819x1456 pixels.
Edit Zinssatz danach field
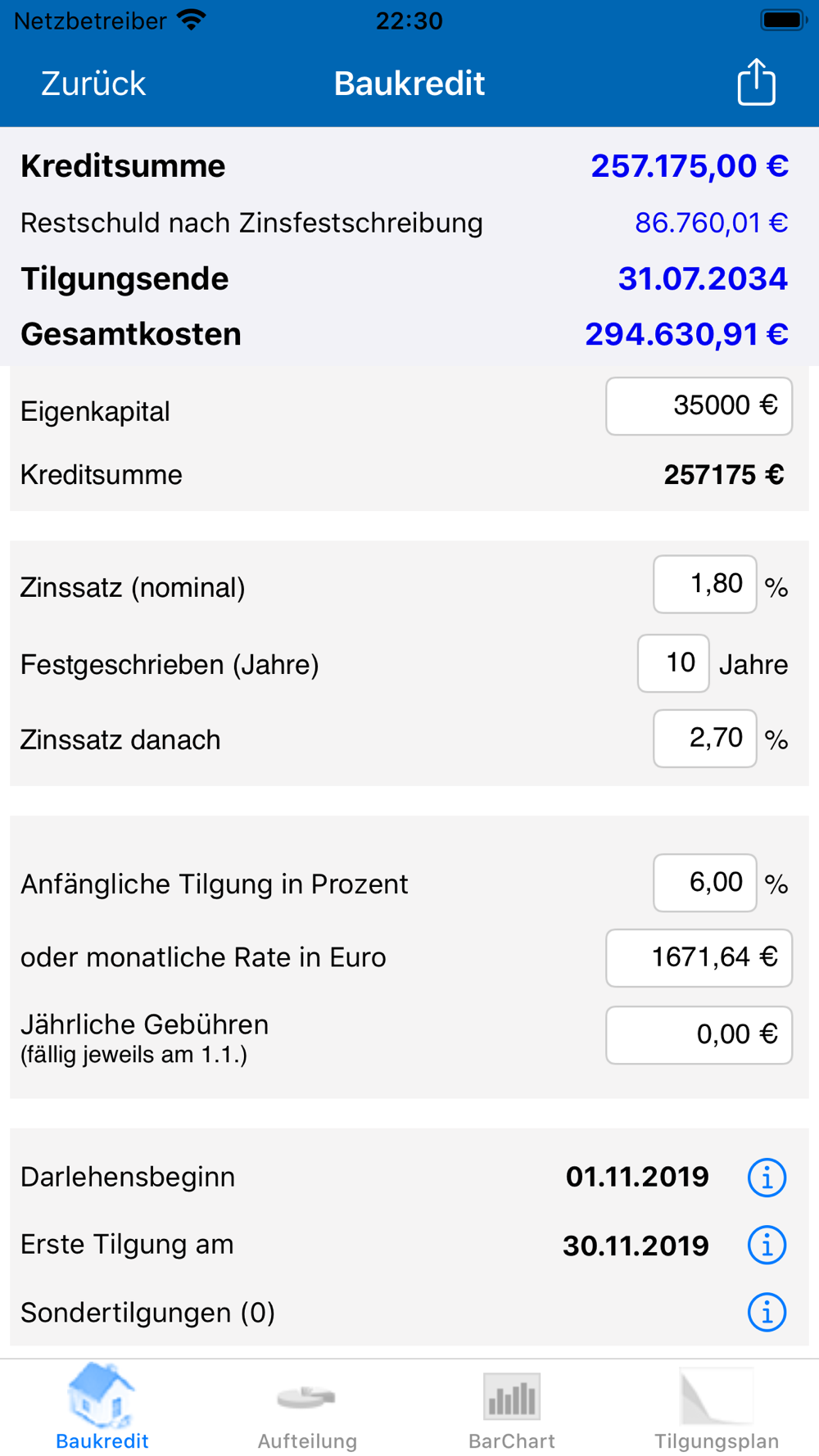(x=704, y=739)
